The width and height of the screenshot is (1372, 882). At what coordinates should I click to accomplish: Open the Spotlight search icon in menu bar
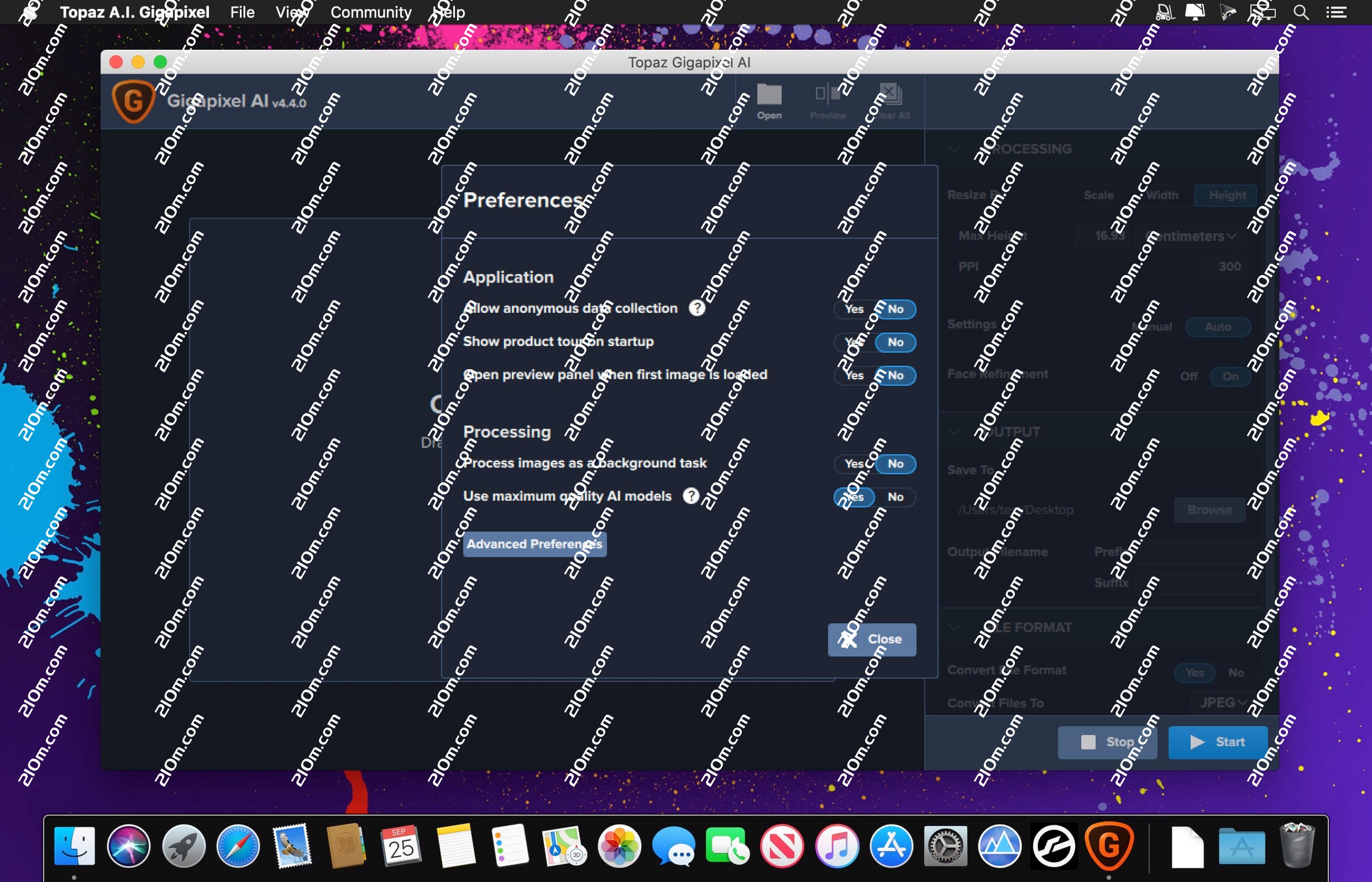[1301, 12]
